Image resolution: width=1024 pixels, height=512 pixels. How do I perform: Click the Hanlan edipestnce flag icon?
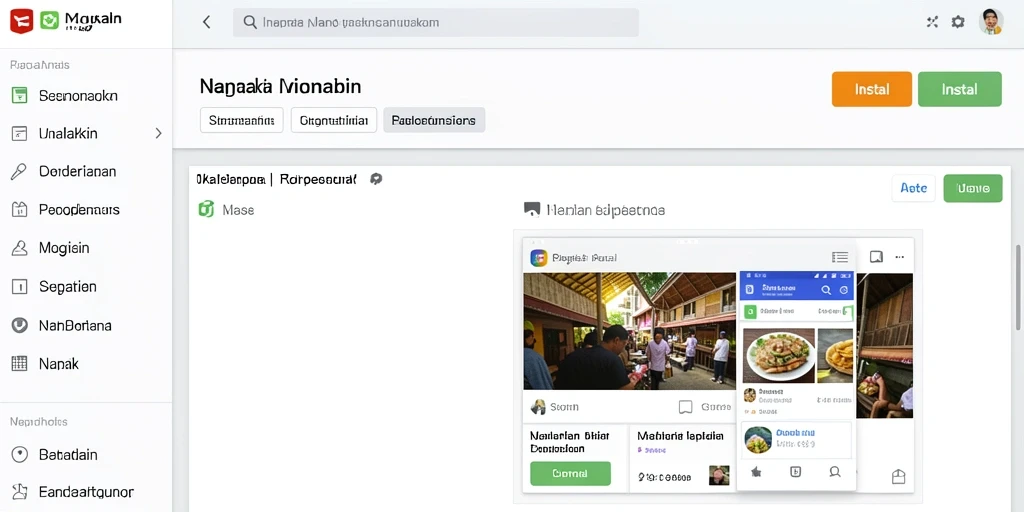532,210
